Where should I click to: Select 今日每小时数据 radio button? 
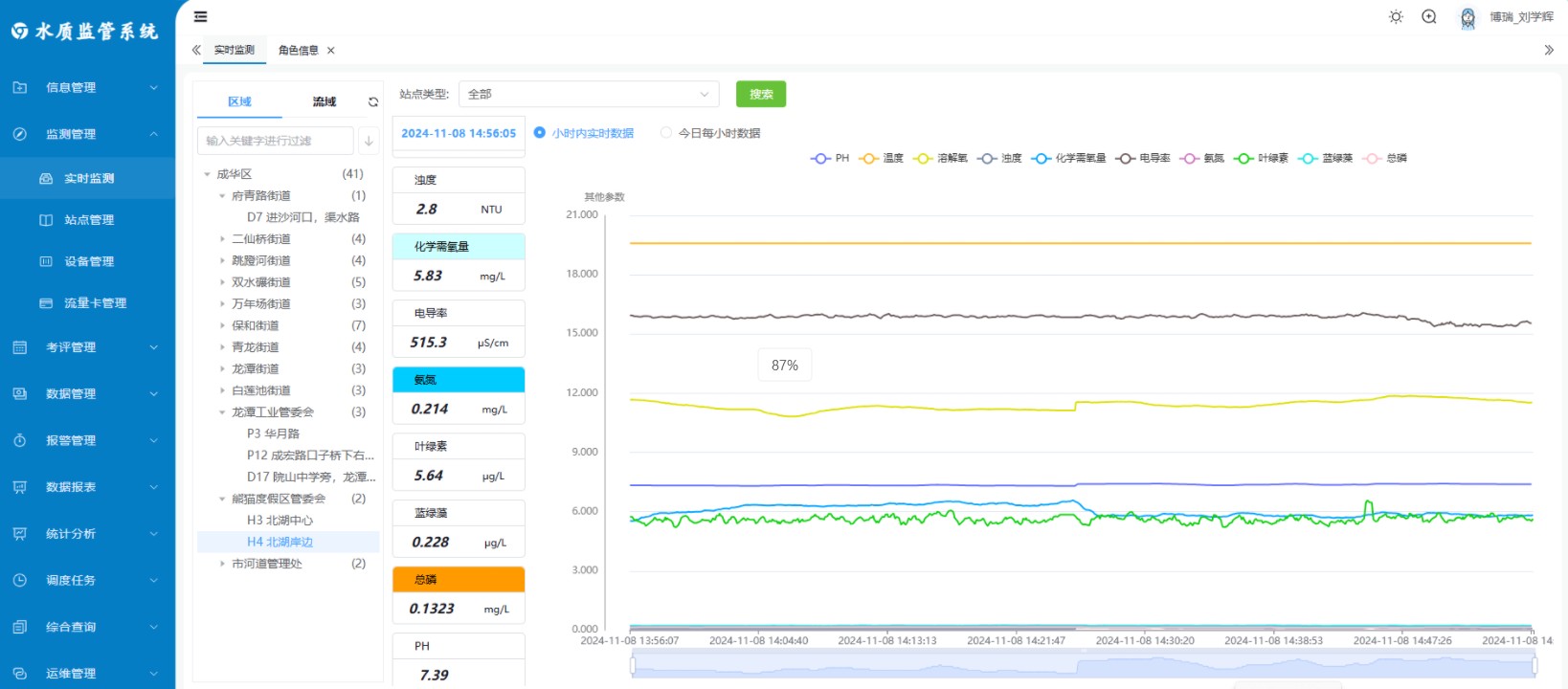[666, 133]
